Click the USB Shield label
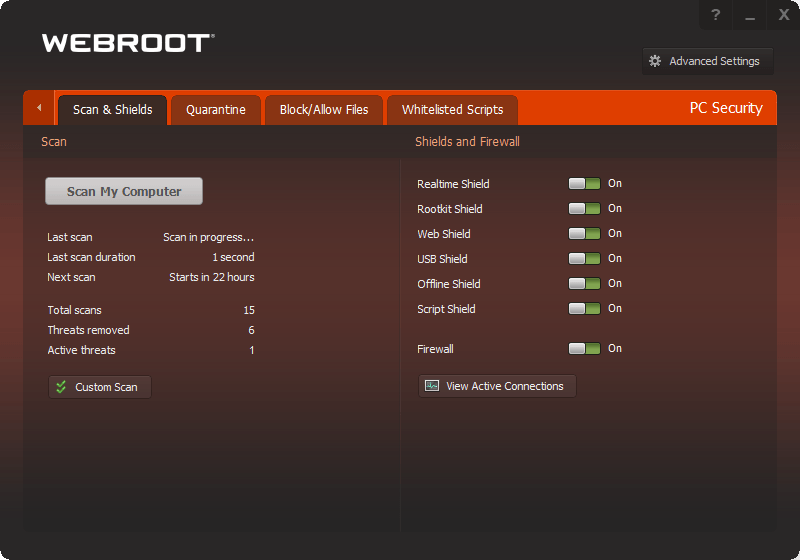This screenshot has width=800, height=560. (442, 259)
